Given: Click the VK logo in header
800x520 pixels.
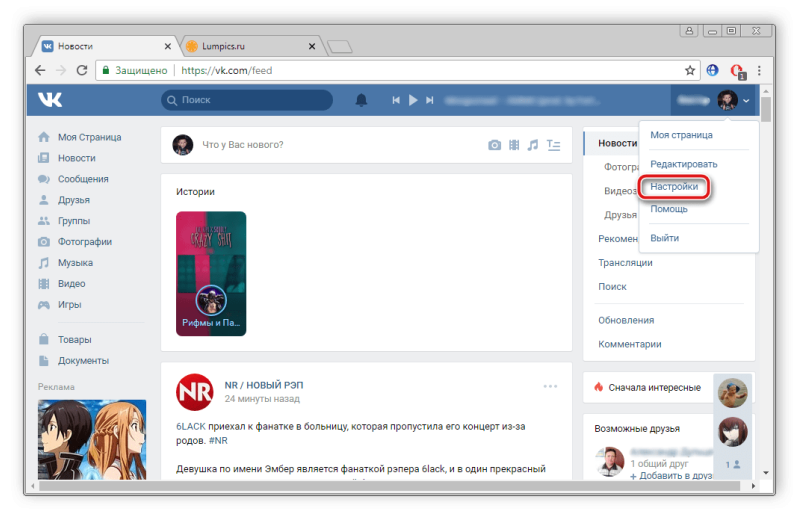Looking at the screenshot, I should click(x=50, y=100).
